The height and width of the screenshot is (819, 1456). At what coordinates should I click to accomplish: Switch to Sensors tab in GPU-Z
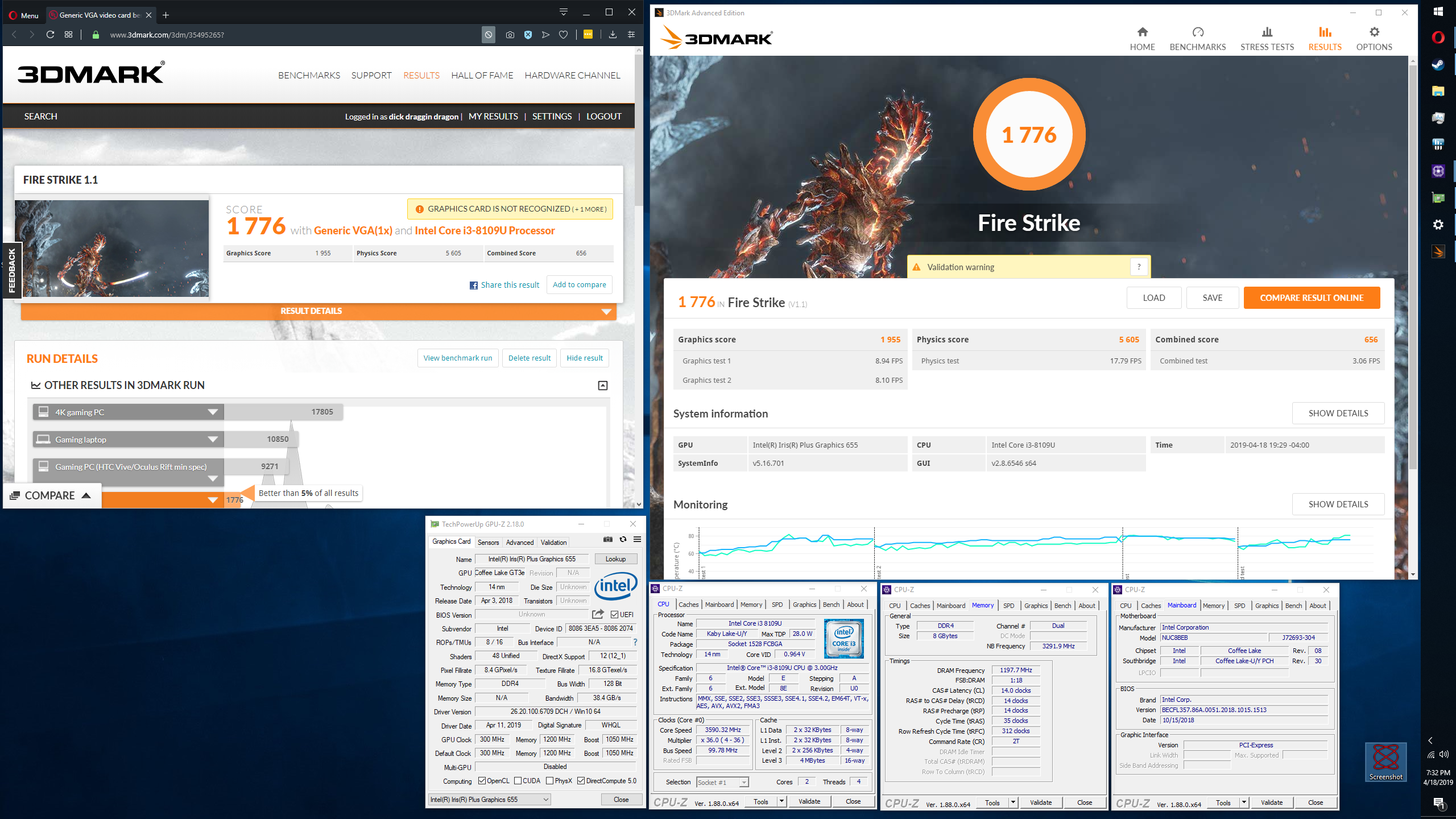click(x=488, y=543)
